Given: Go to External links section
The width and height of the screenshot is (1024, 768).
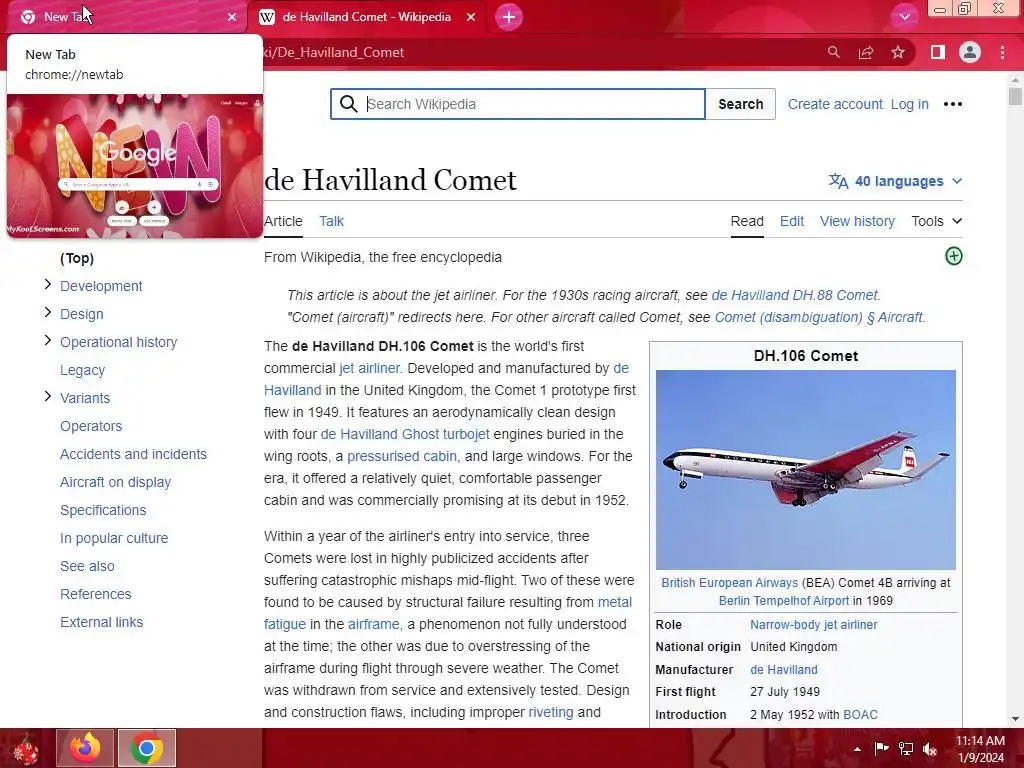Looking at the screenshot, I should pos(101,623).
